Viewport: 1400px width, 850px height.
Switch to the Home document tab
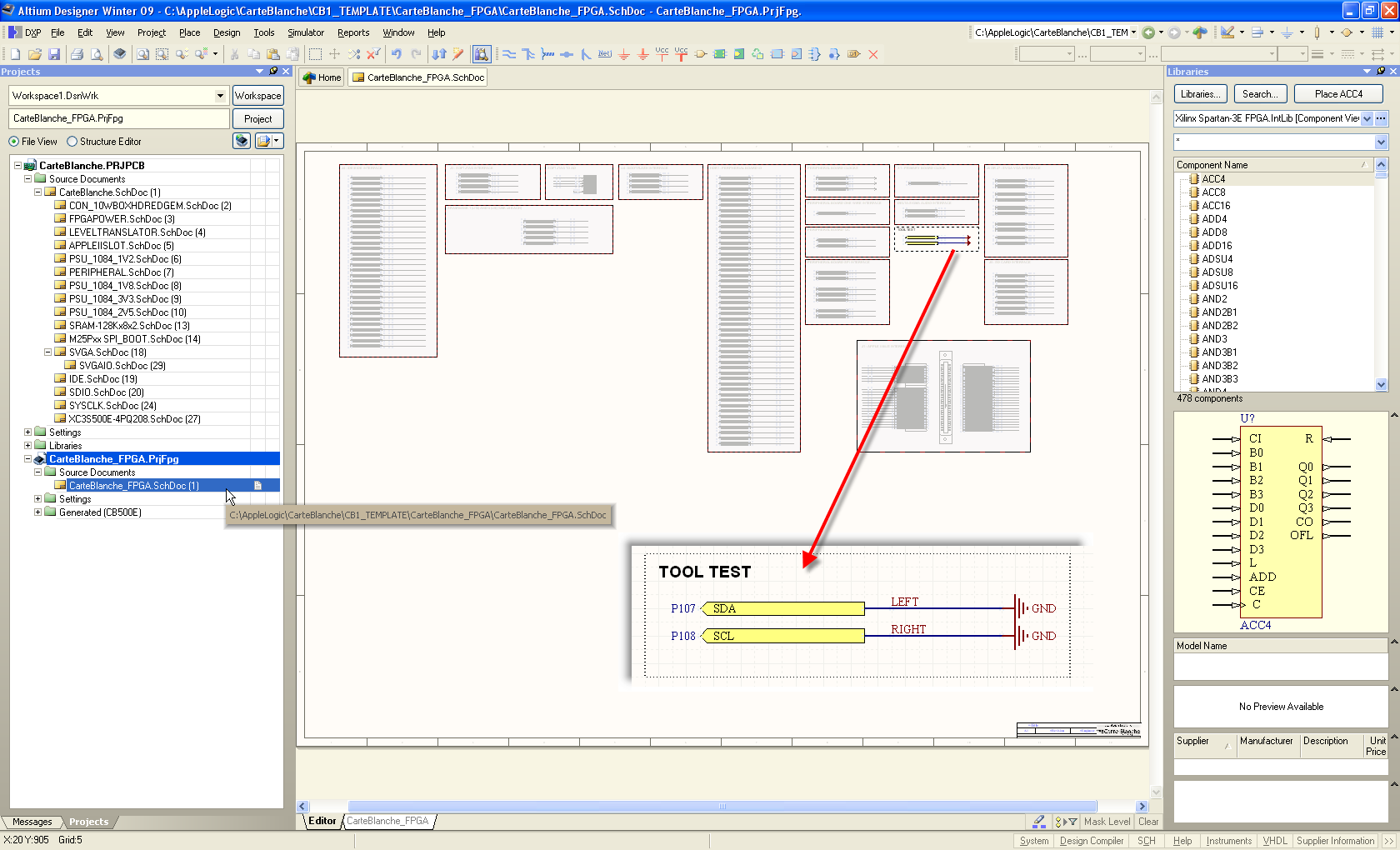pyautogui.click(x=322, y=77)
